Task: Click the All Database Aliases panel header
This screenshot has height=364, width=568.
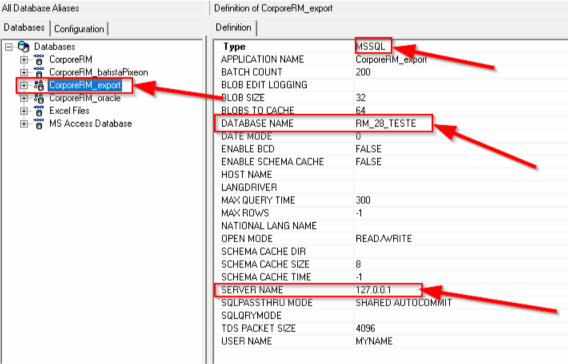Action: click(41, 8)
